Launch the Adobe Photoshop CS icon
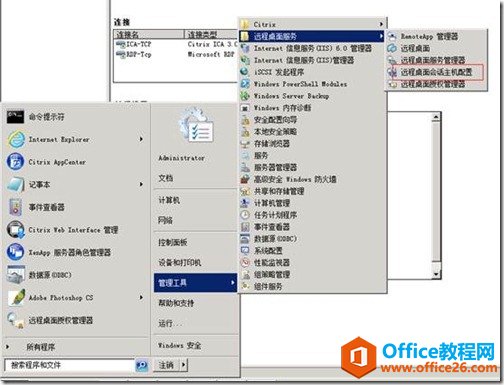 click(16, 297)
